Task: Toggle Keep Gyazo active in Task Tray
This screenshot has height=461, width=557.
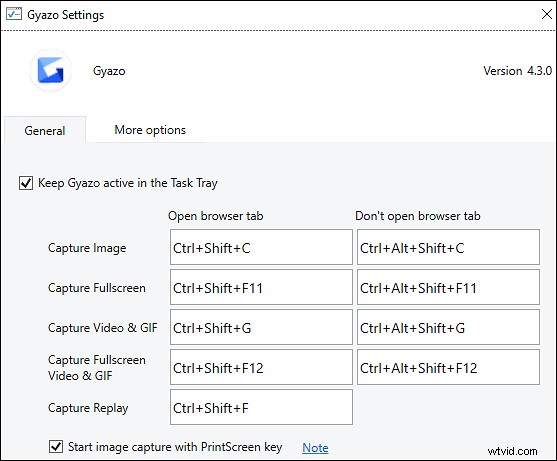Action: click(x=26, y=183)
